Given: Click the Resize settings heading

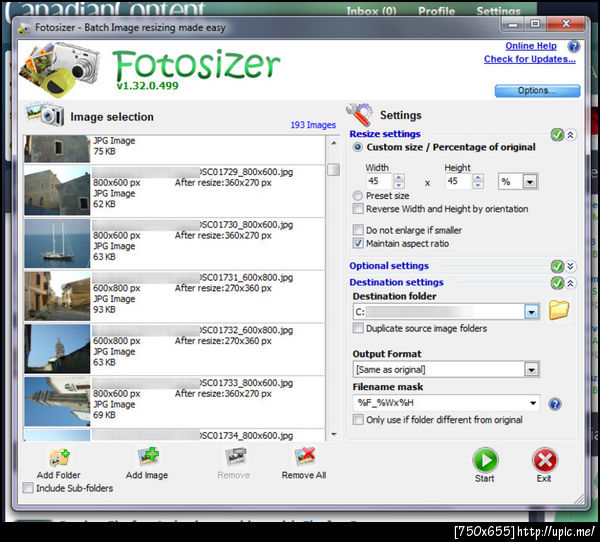Looking at the screenshot, I should pyautogui.click(x=385, y=134).
